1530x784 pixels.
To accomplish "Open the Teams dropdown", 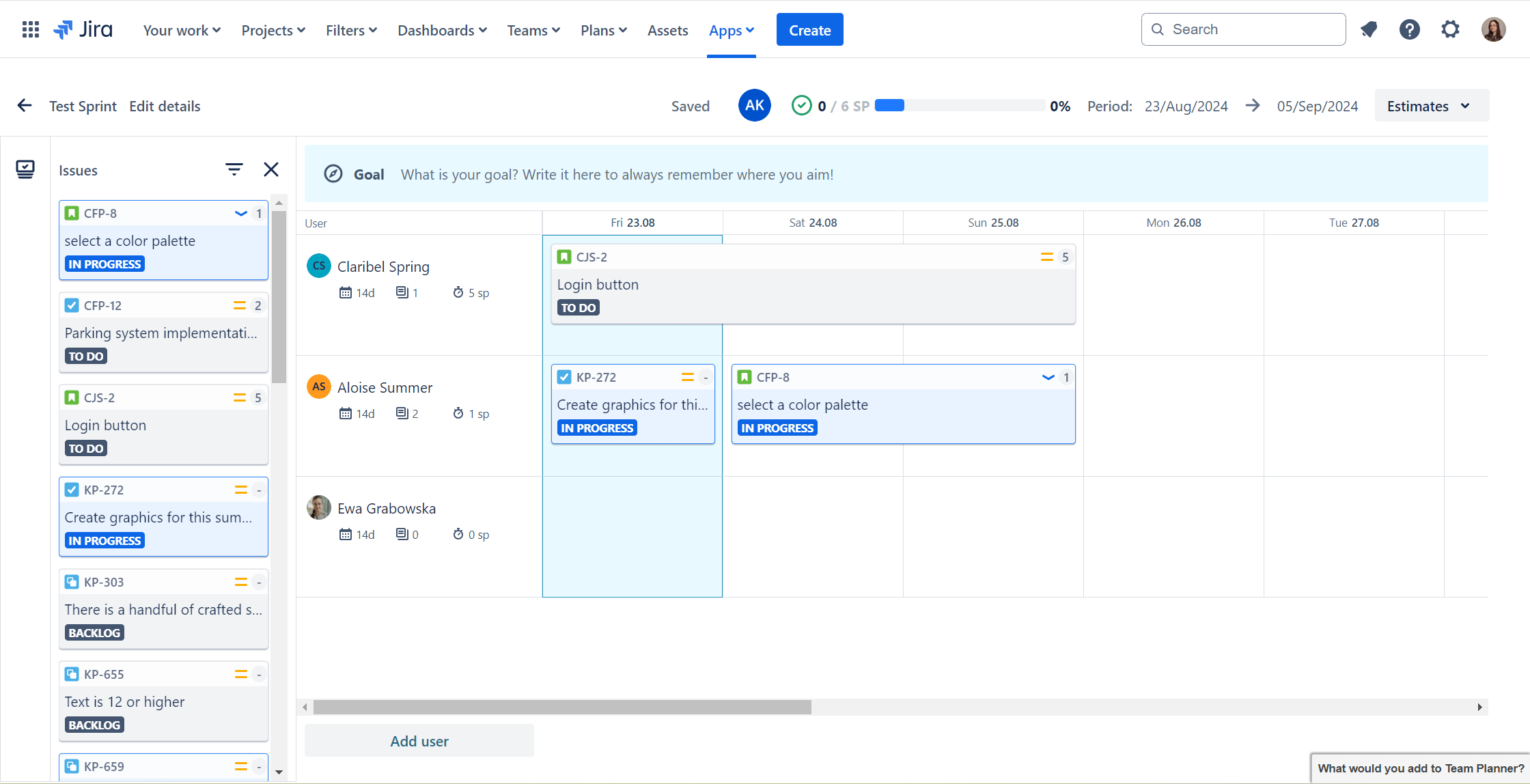I will (533, 30).
